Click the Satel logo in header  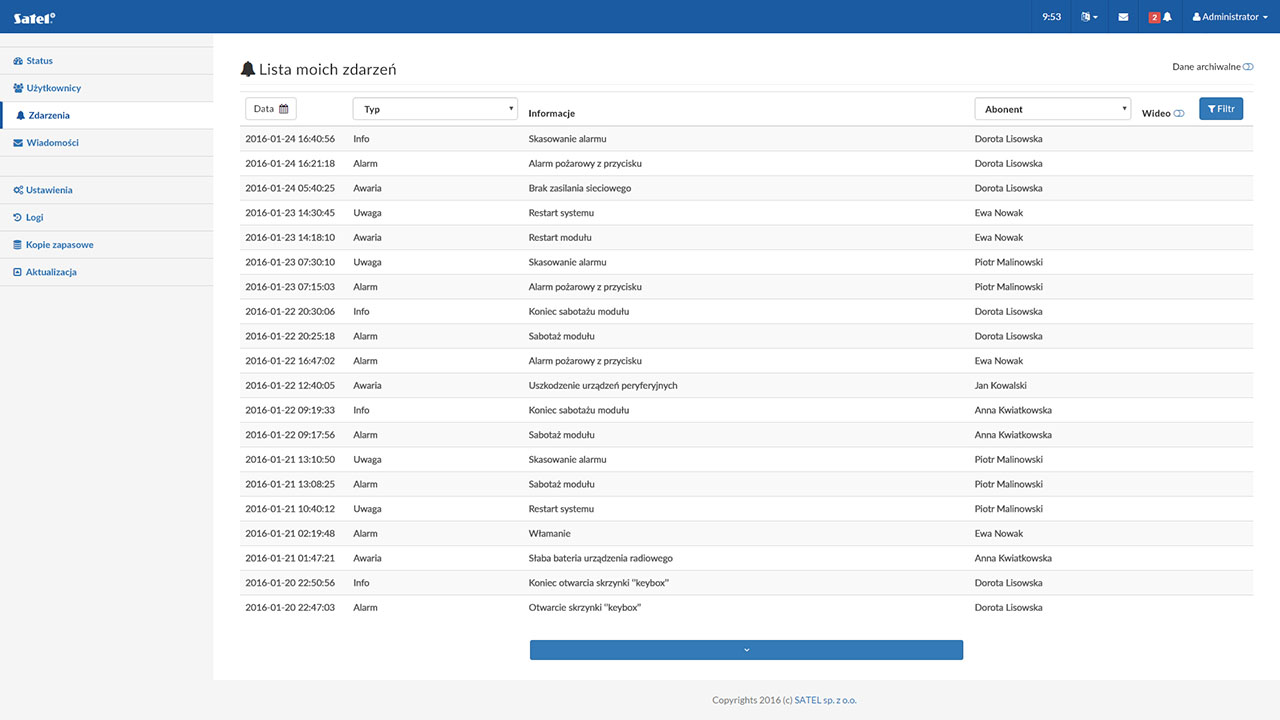pyautogui.click(x=34, y=17)
